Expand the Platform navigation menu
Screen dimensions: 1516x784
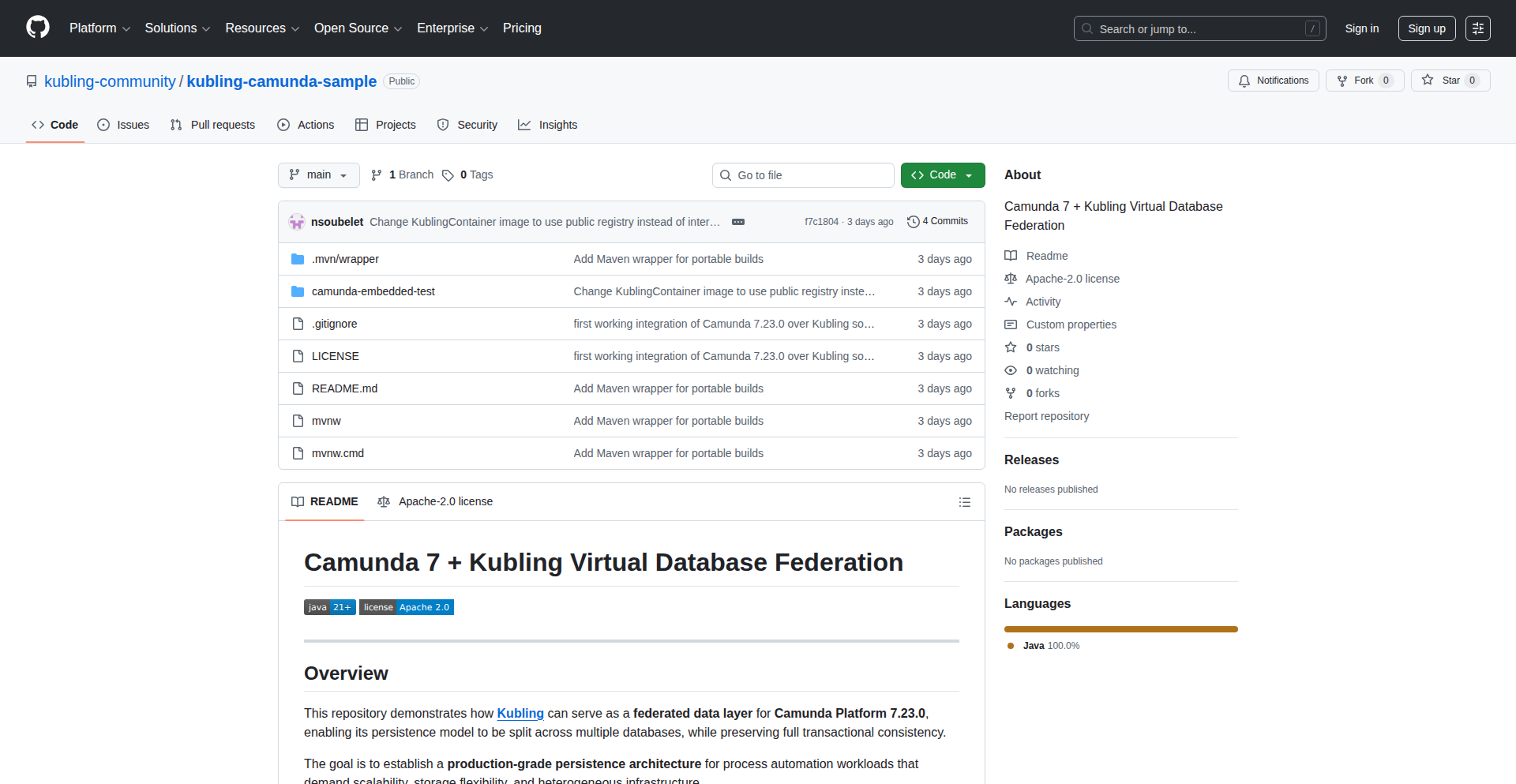[x=99, y=28]
